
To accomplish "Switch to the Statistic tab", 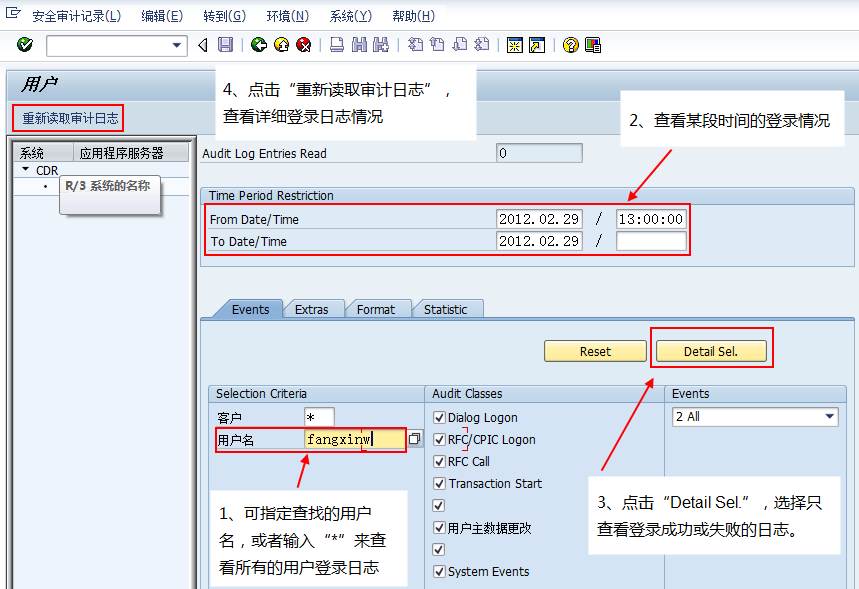I will pos(445,309).
